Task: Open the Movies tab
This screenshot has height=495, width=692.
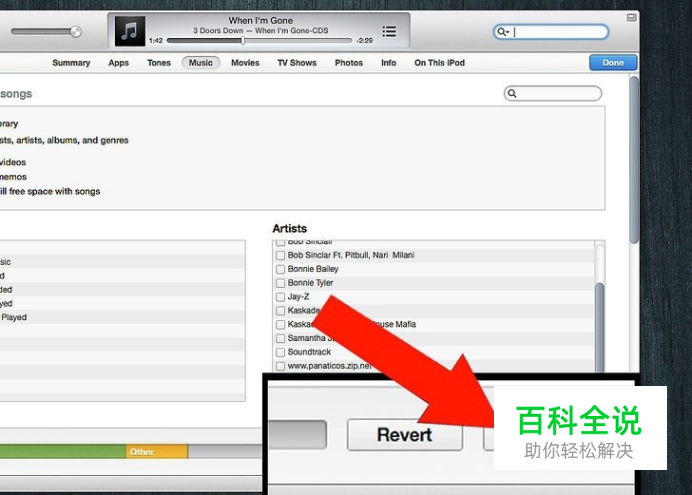Action: click(245, 63)
